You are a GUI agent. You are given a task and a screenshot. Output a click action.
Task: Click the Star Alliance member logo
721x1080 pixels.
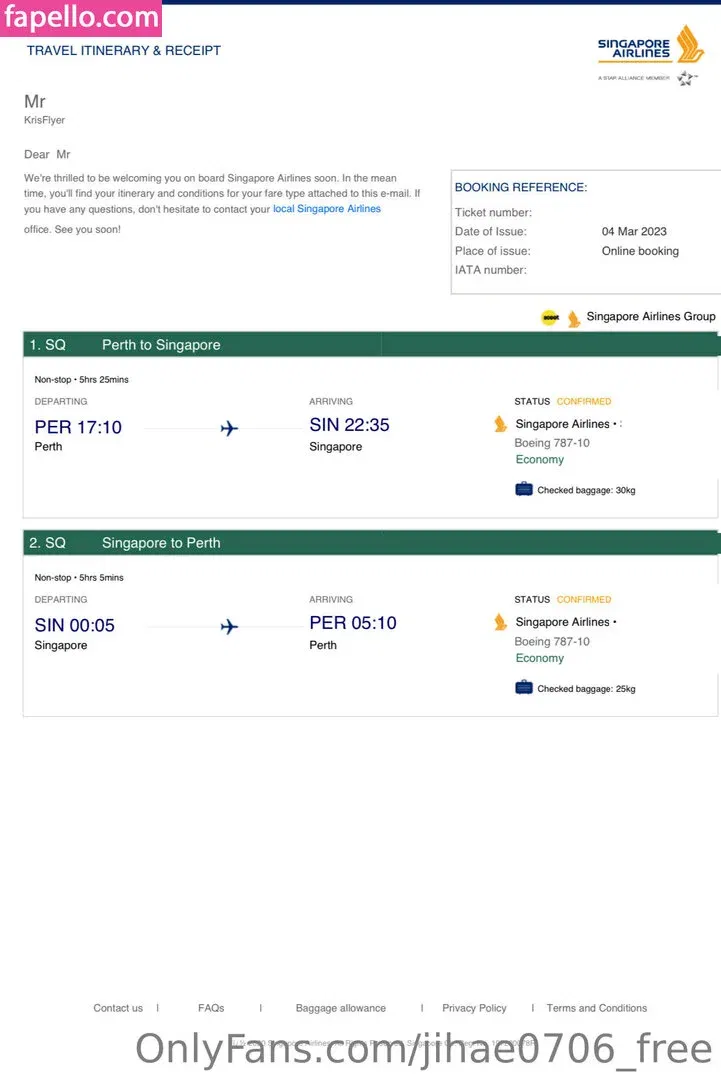[686, 78]
